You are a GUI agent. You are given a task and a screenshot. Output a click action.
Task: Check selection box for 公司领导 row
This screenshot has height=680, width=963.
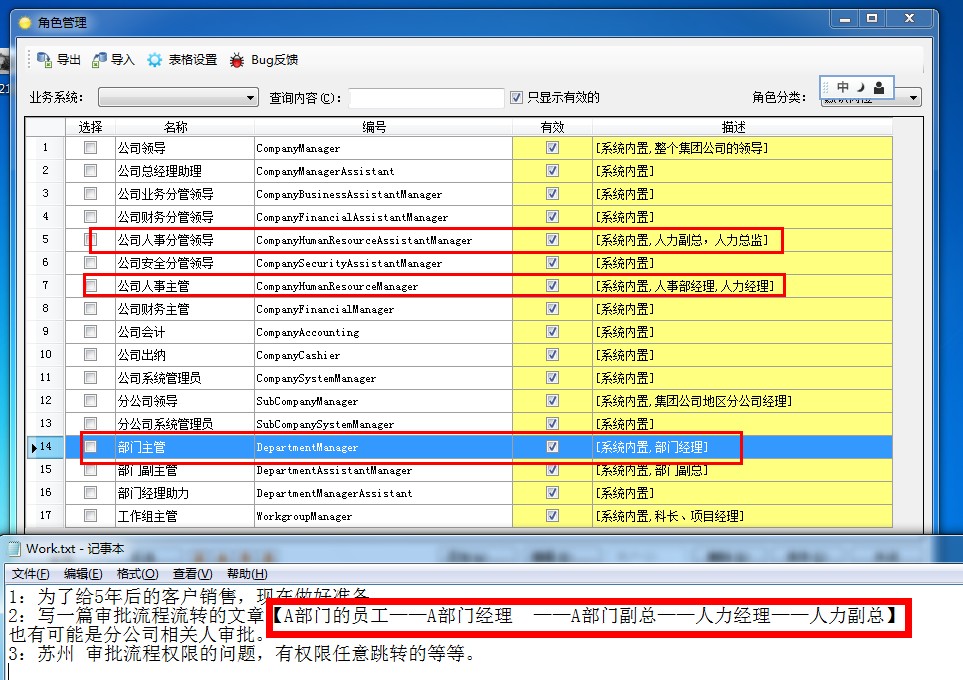(x=90, y=147)
